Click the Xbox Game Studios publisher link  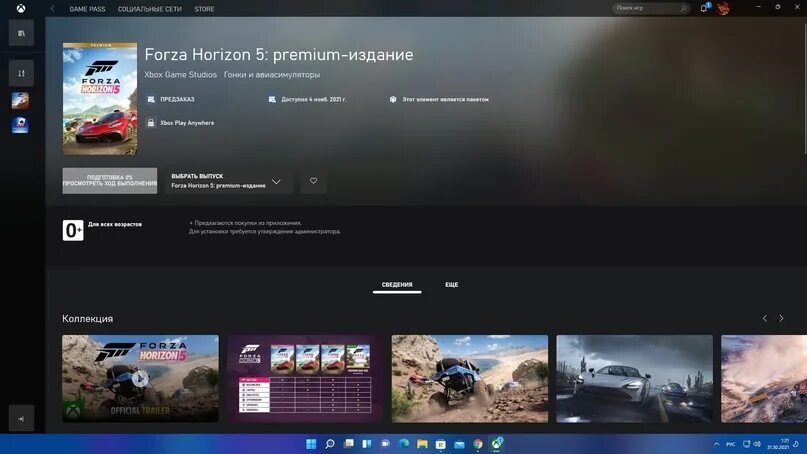click(181, 75)
